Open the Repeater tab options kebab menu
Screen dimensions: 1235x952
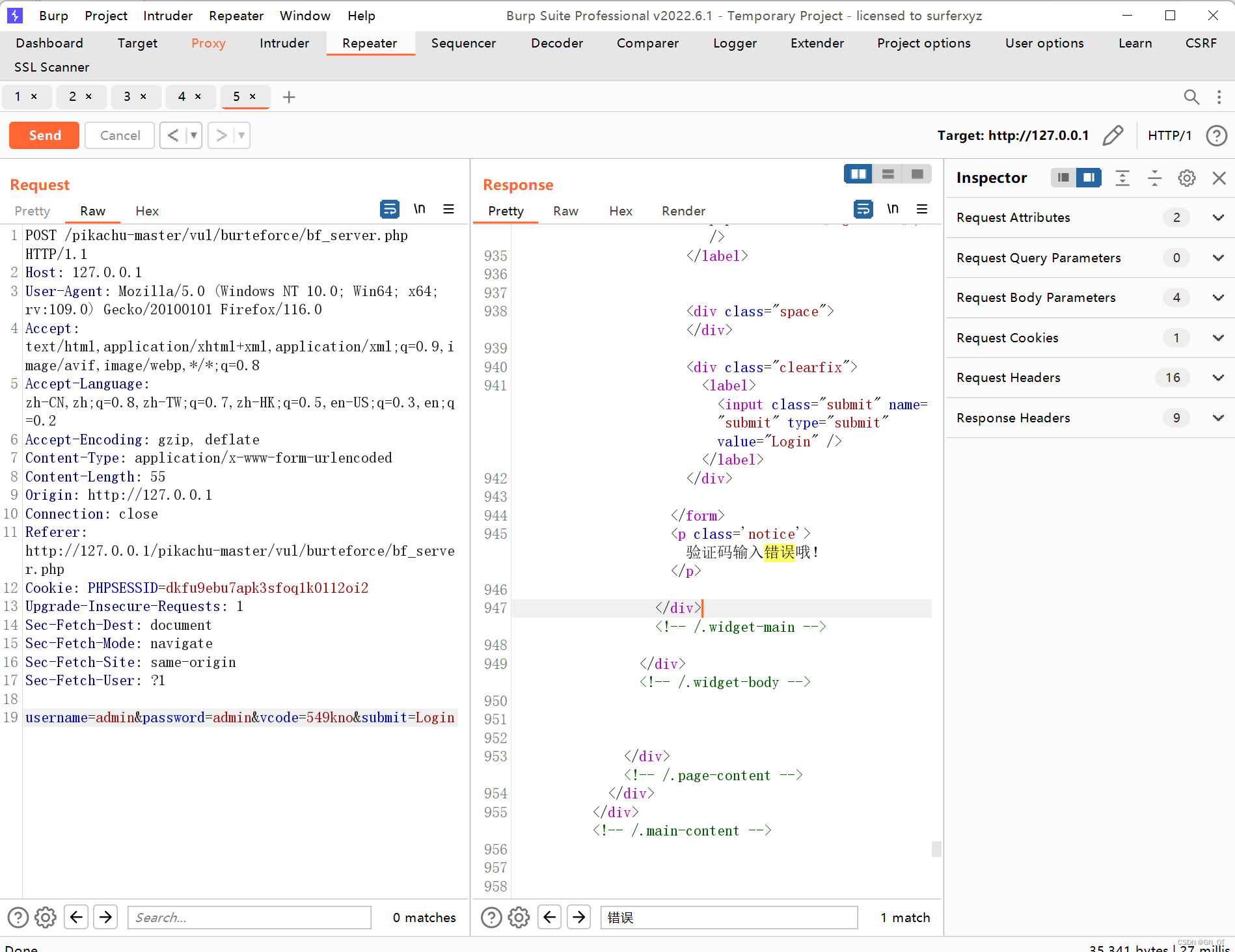click(x=1219, y=97)
